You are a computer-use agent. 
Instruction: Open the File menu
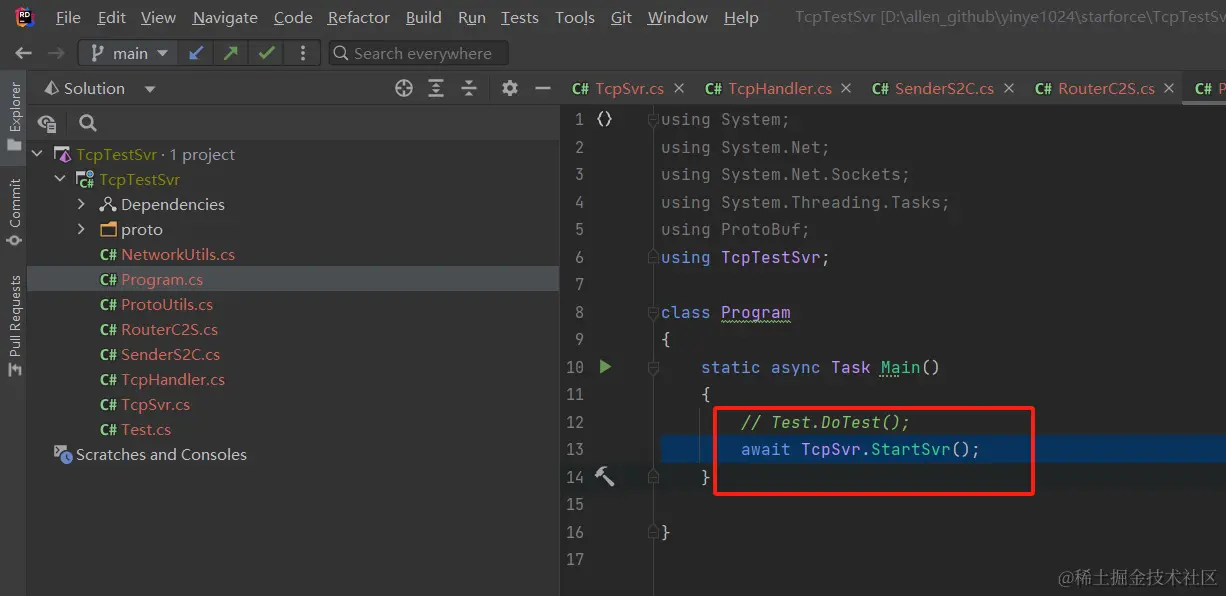tap(68, 17)
